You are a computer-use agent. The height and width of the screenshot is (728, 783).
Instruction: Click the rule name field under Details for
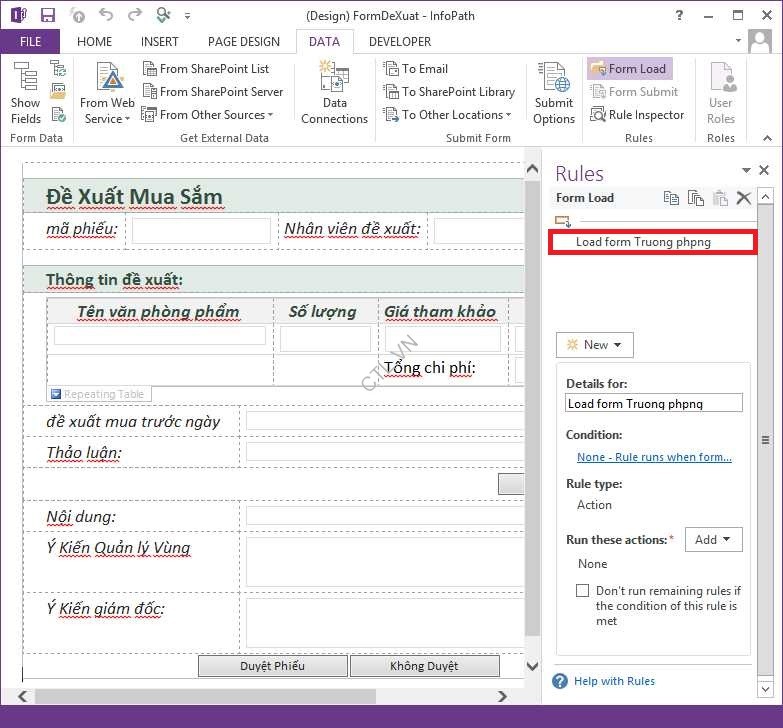point(654,404)
